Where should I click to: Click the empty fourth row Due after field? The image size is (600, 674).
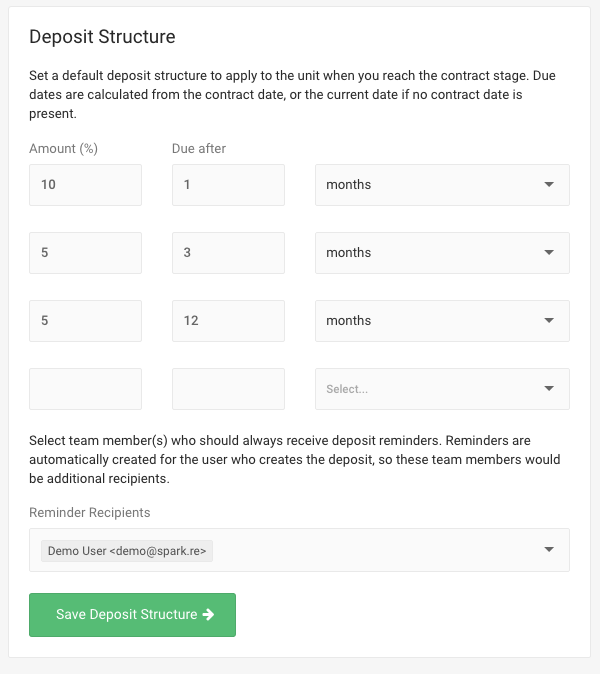click(228, 389)
